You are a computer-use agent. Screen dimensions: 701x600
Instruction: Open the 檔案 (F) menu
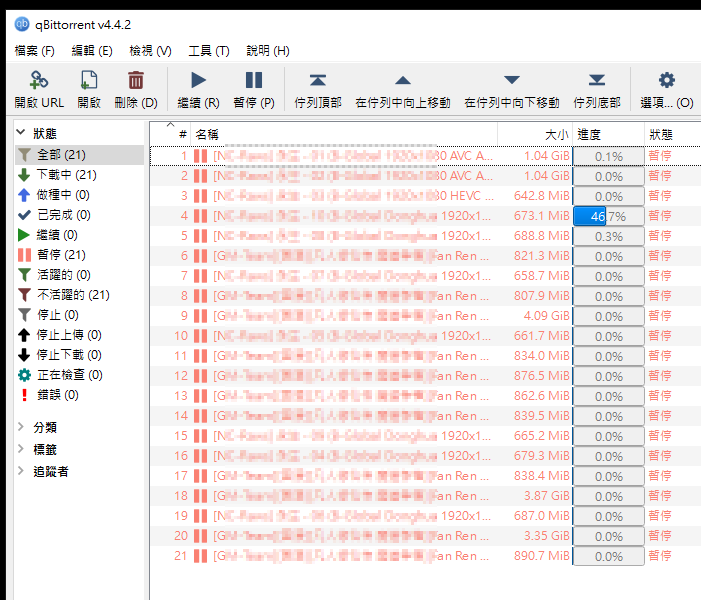[x=34, y=51]
